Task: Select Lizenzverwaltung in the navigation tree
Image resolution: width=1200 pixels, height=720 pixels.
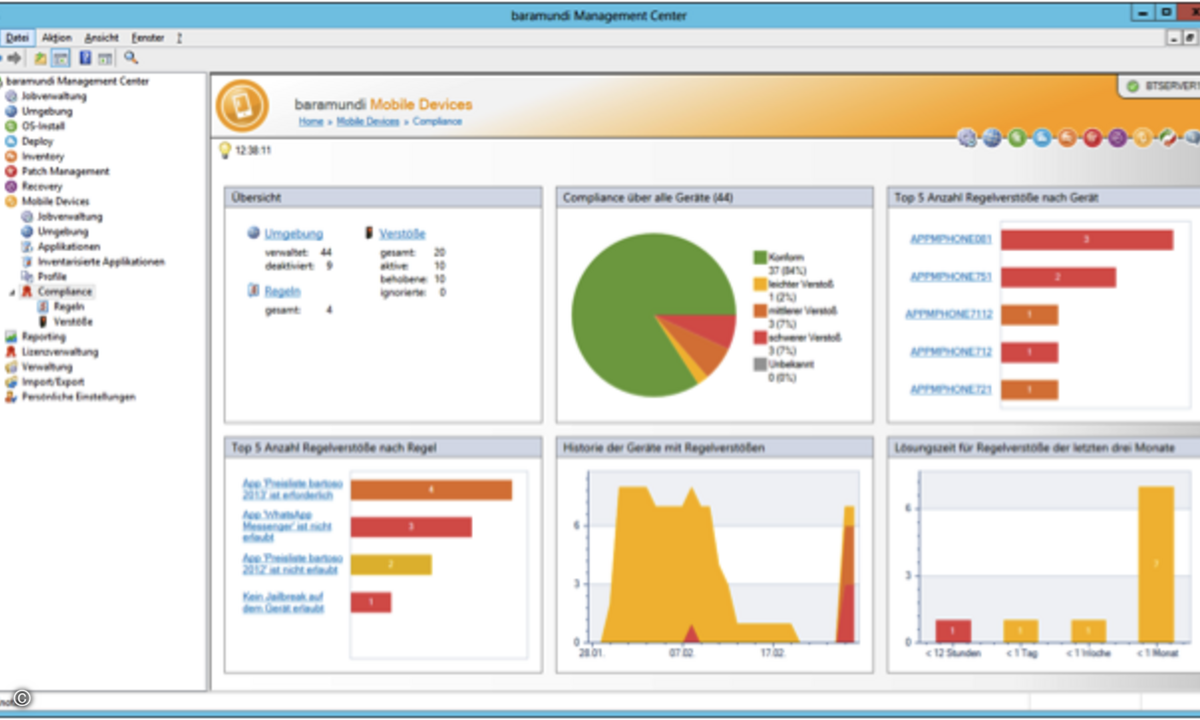Action: coord(60,352)
